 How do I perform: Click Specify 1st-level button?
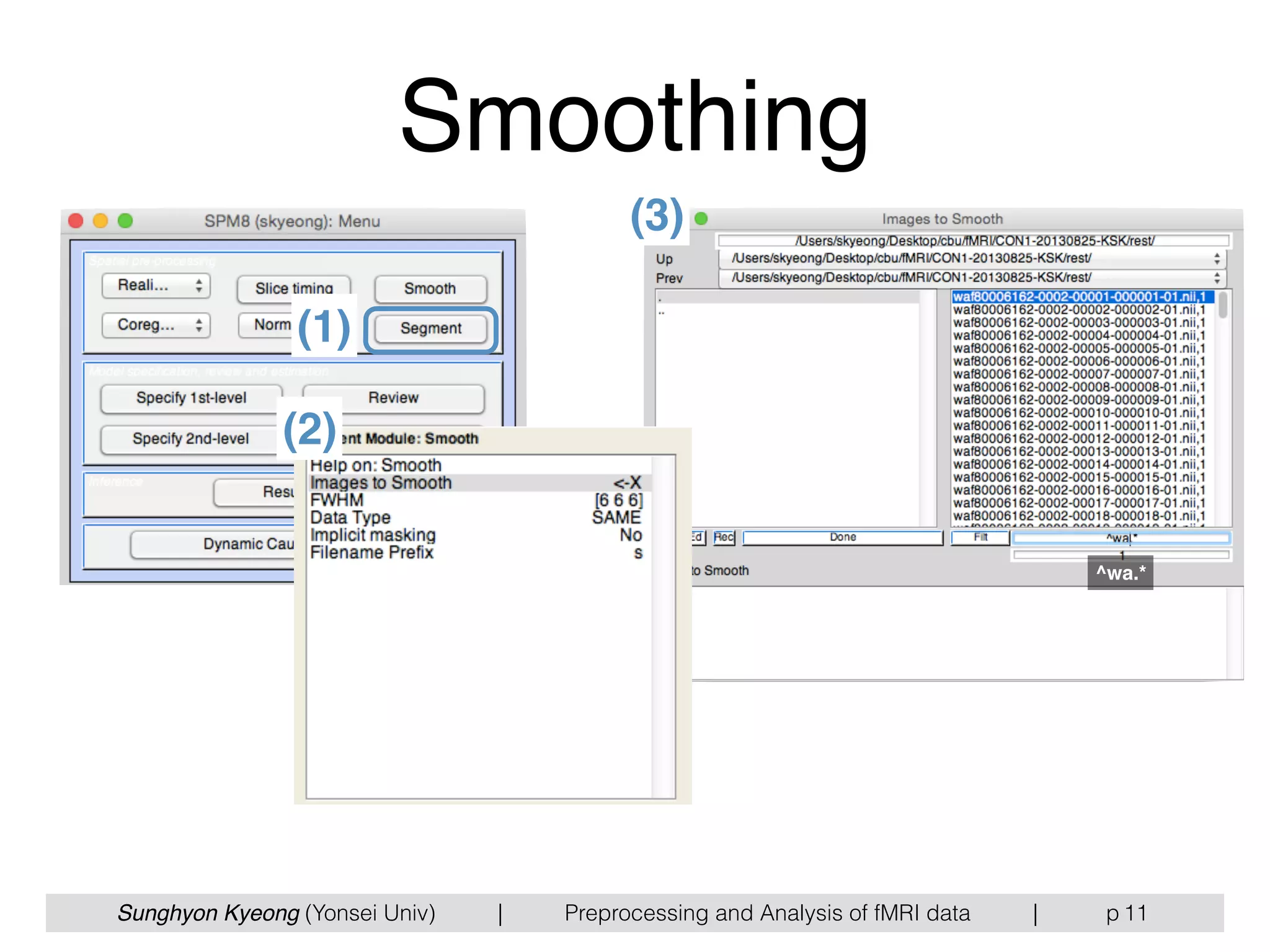192,398
